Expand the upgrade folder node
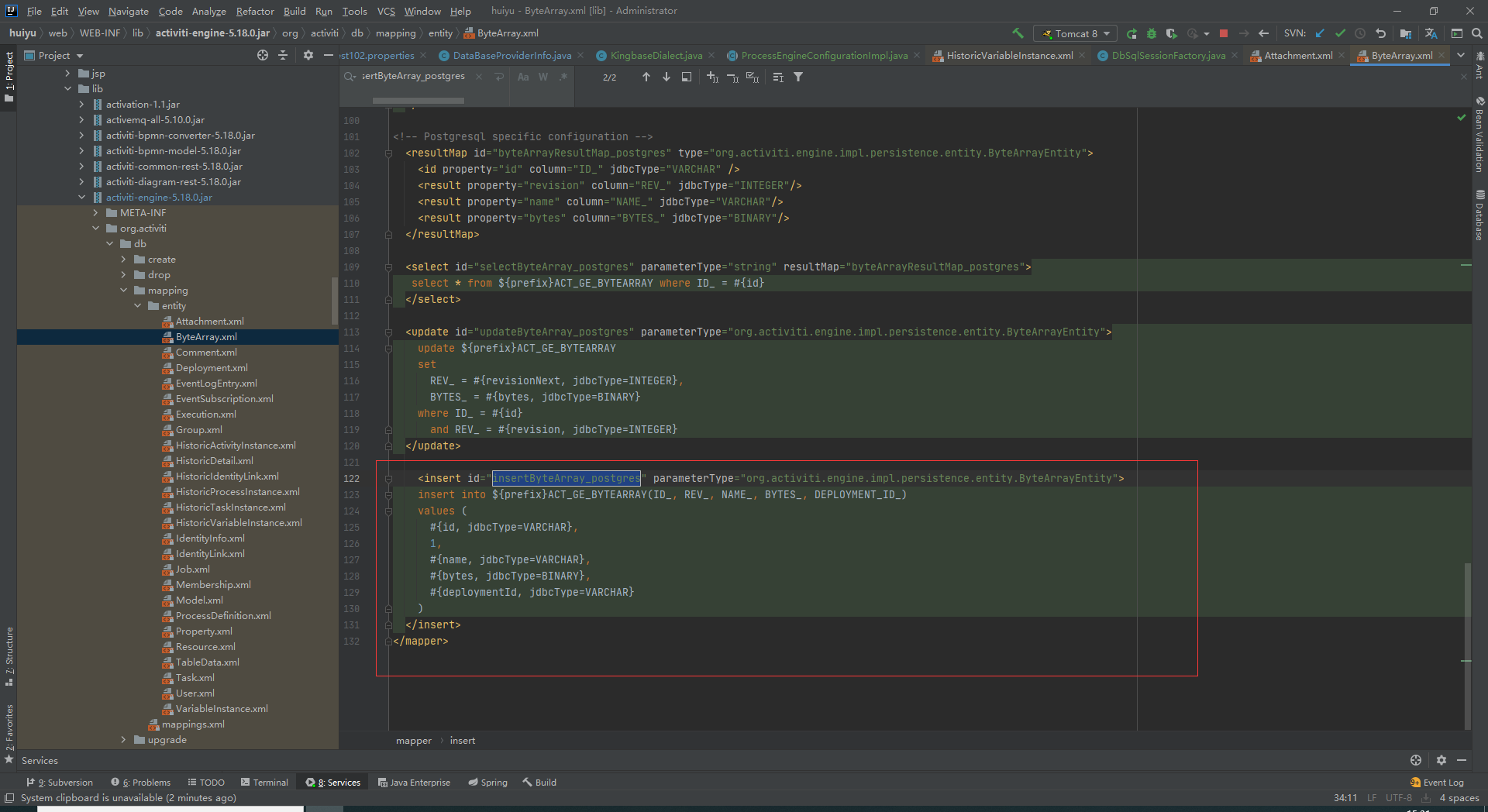This screenshot has width=1488, height=812. pos(123,739)
